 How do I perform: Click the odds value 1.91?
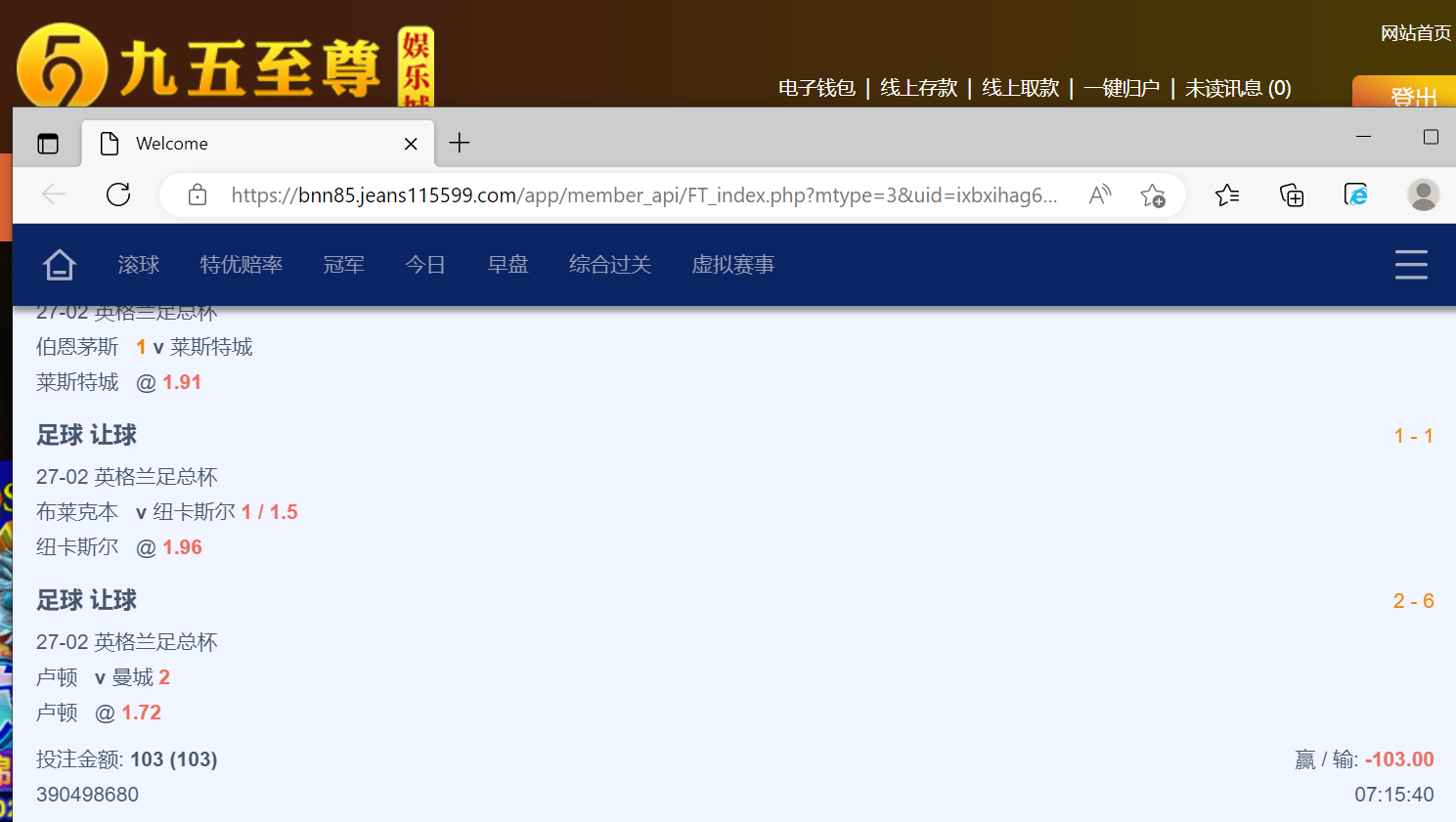tap(182, 382)
